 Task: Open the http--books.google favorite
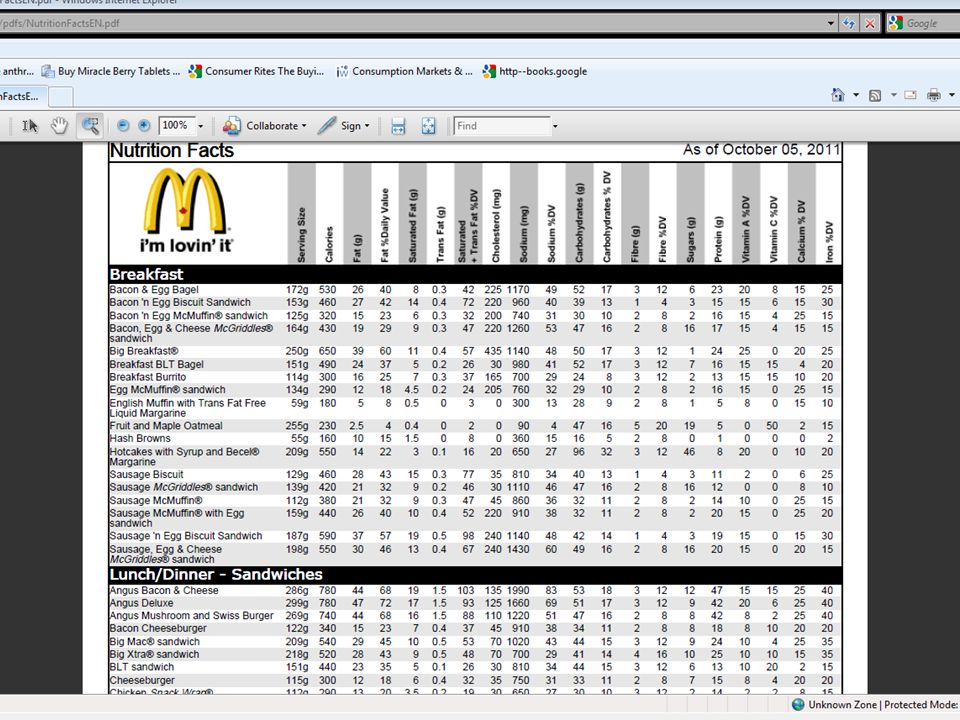click(x=534, y=71)
